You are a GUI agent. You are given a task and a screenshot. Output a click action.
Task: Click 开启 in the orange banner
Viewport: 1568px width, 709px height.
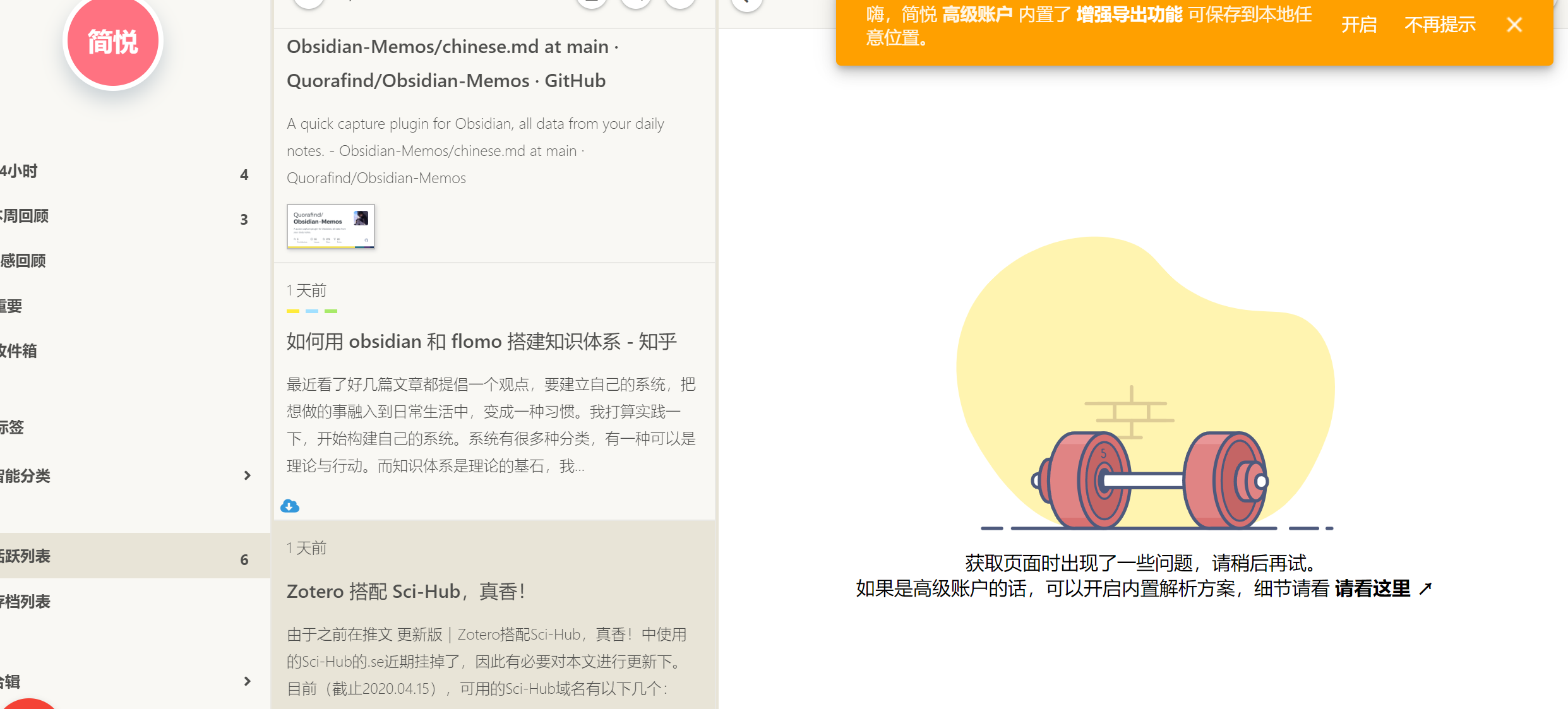[x=1359, y=25]
